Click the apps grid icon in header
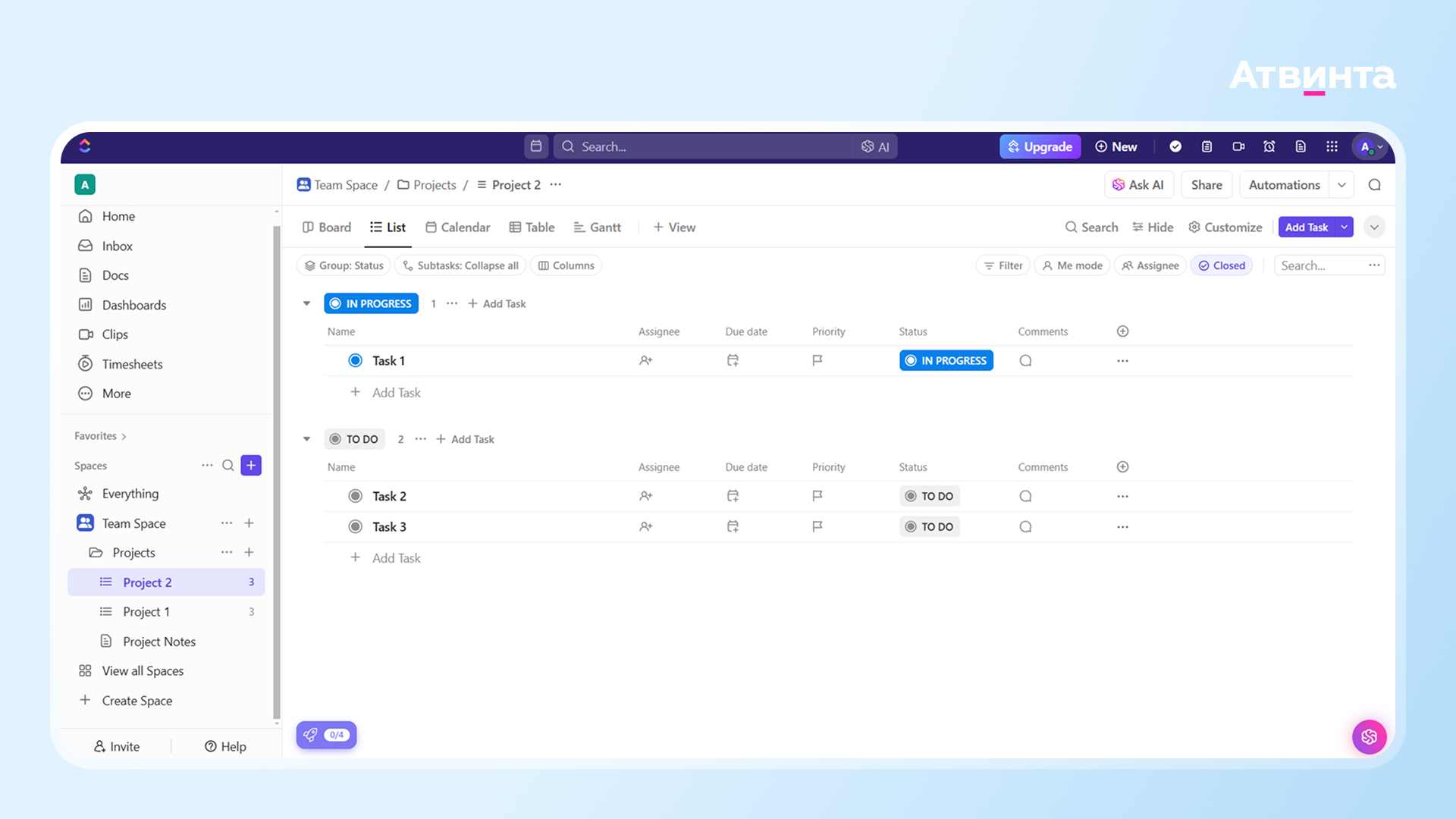Viewport: 1456px width, 819px height. (1332, 146)
